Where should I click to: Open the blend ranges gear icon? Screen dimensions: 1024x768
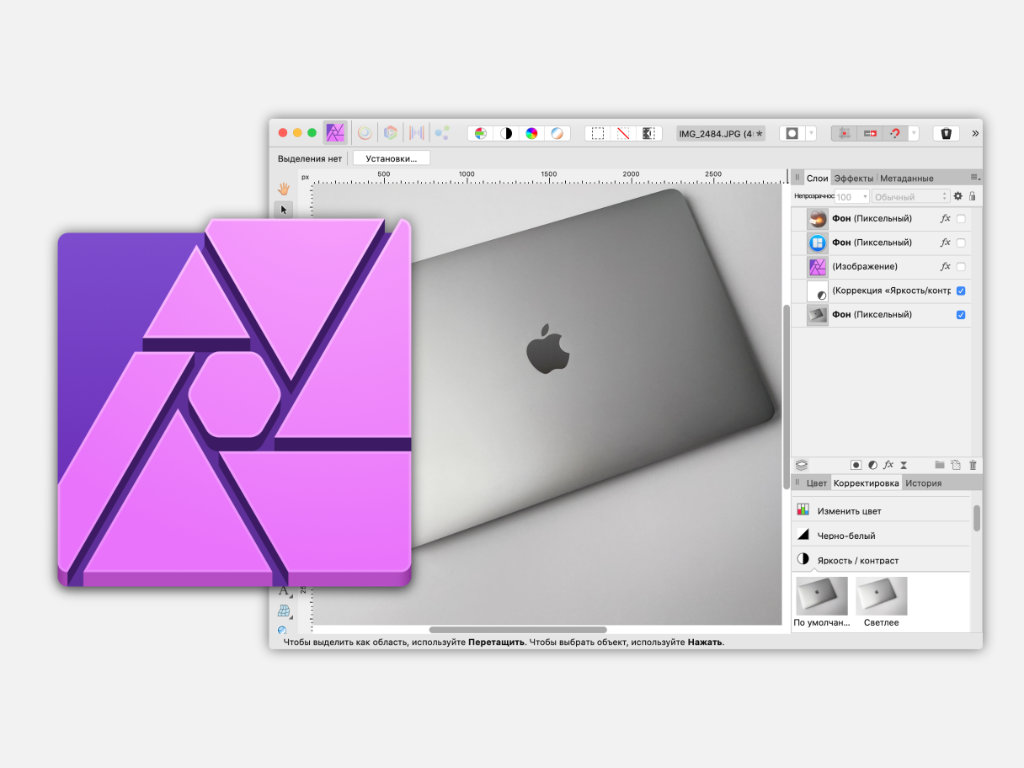(958, 196)
